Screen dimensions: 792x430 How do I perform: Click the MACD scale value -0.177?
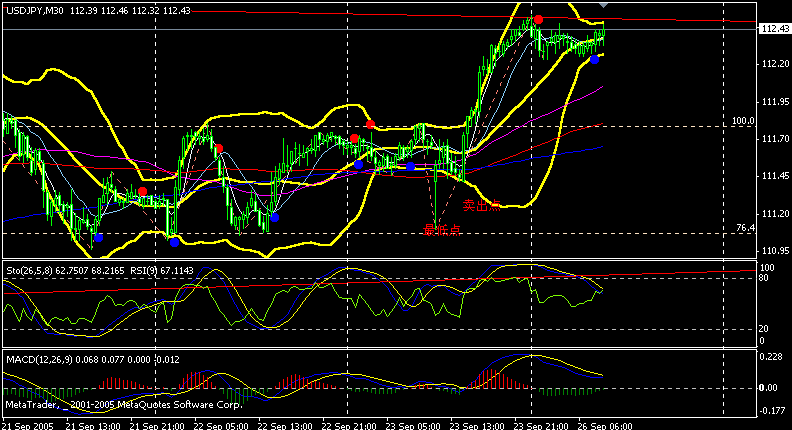coord(770,411)
